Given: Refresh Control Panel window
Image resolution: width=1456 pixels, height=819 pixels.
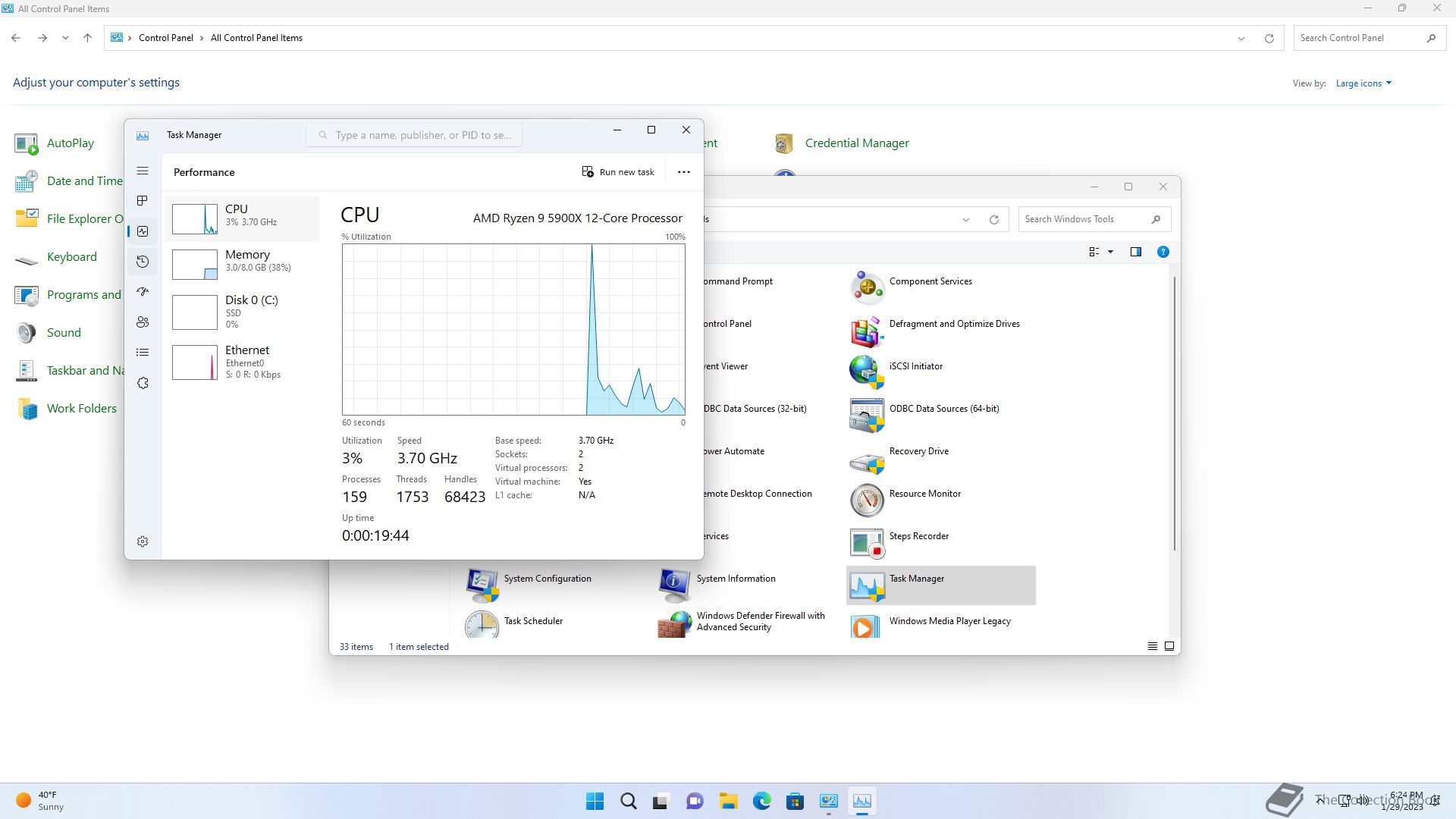Looking at the screenshot, I should point(1269,38).
